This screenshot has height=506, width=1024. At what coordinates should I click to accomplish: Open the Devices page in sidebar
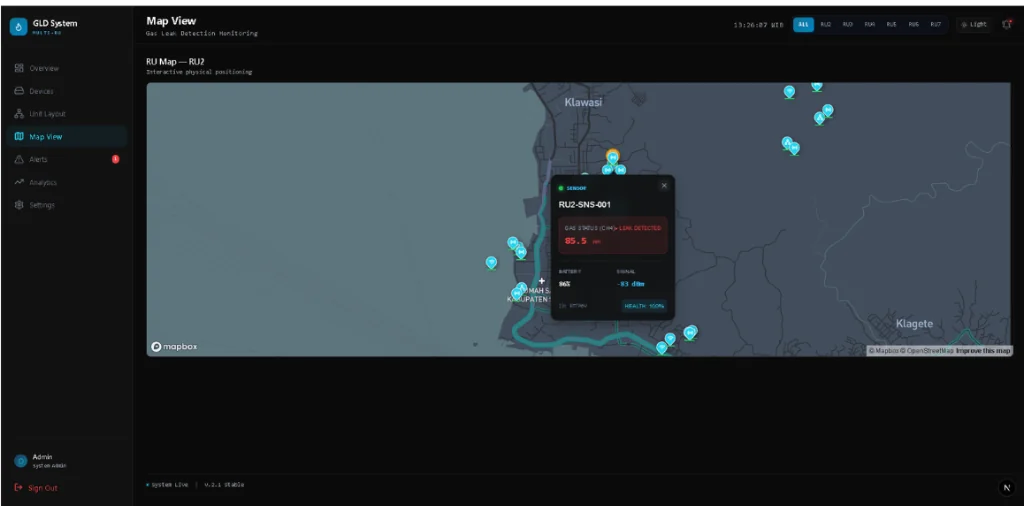coord(65,91)
